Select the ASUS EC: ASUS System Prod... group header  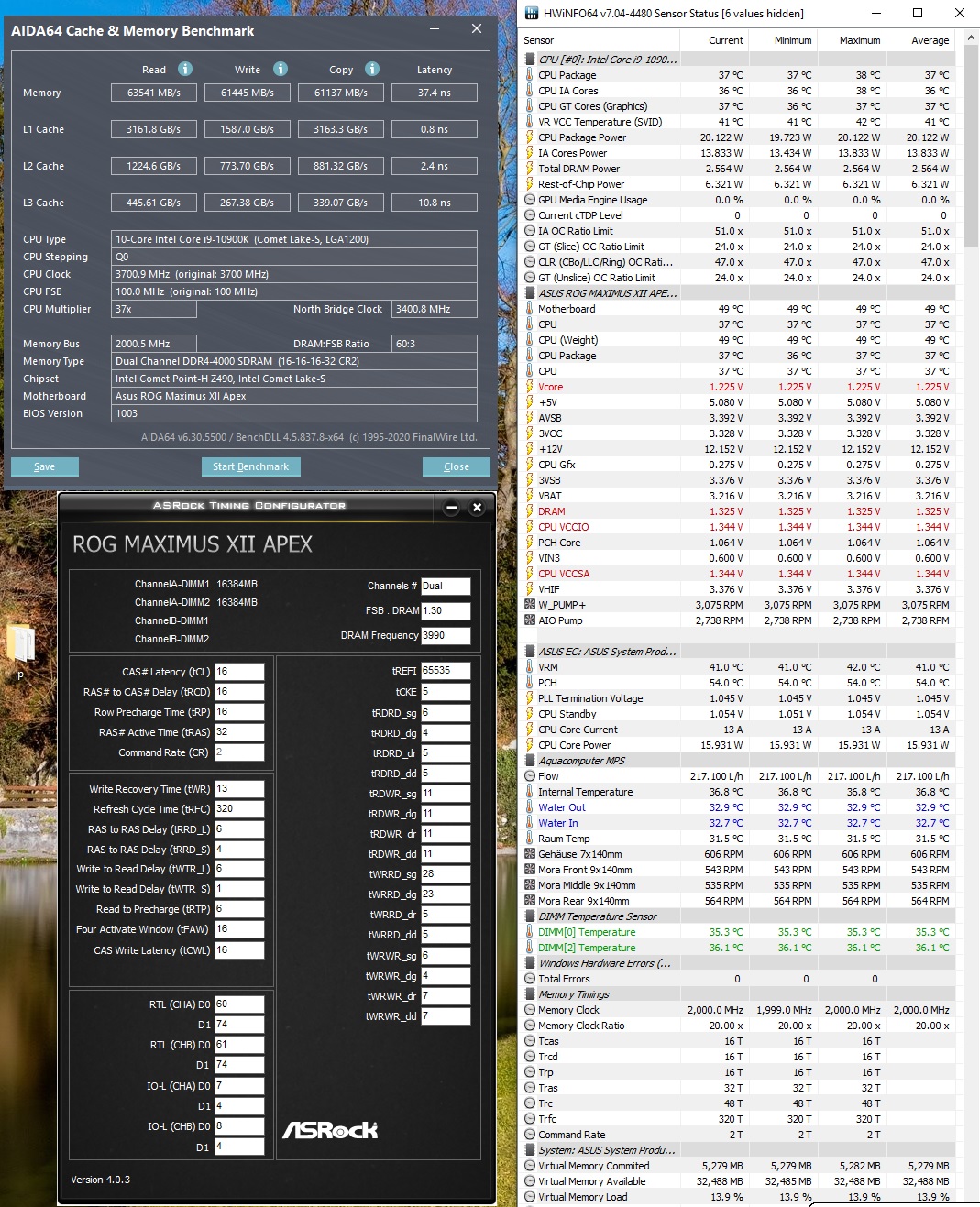[741, 652]
